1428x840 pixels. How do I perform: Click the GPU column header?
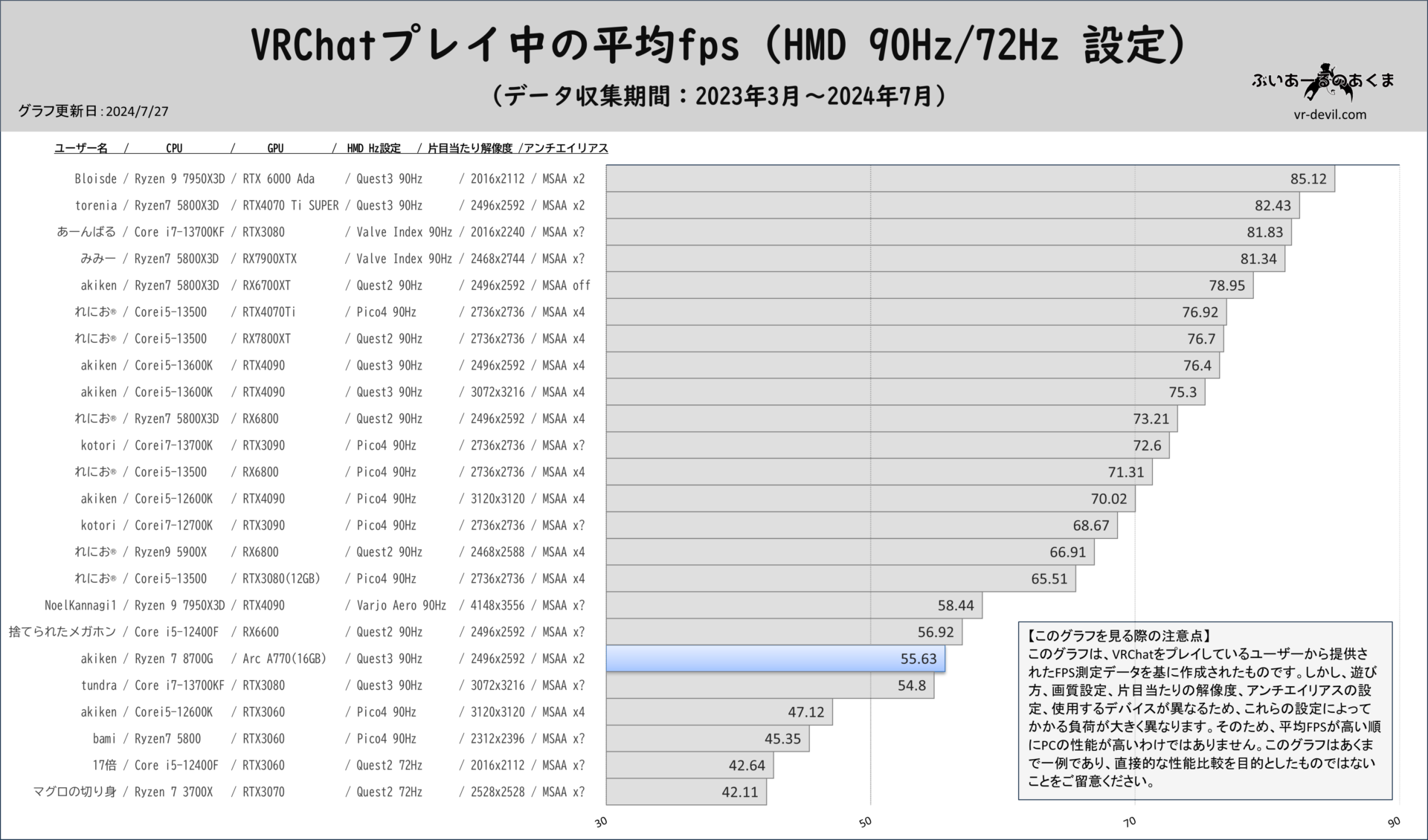[x=276, y=147]
